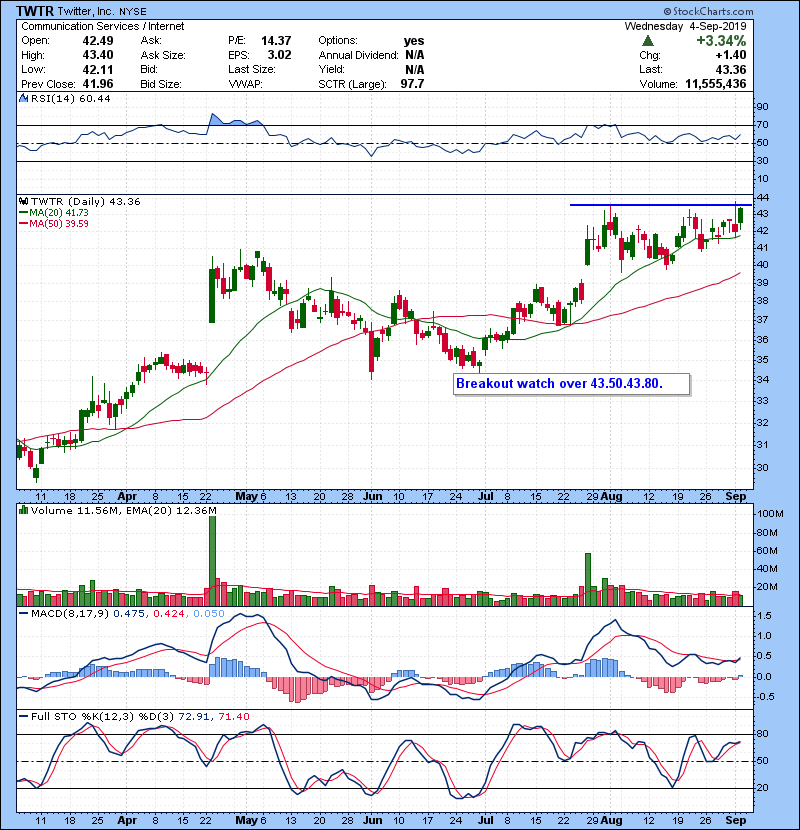Viewport: 800px width, 830px height.
Task: Click the TWTR (Daily) 43.36 chart label
Action: pos(86,202)
